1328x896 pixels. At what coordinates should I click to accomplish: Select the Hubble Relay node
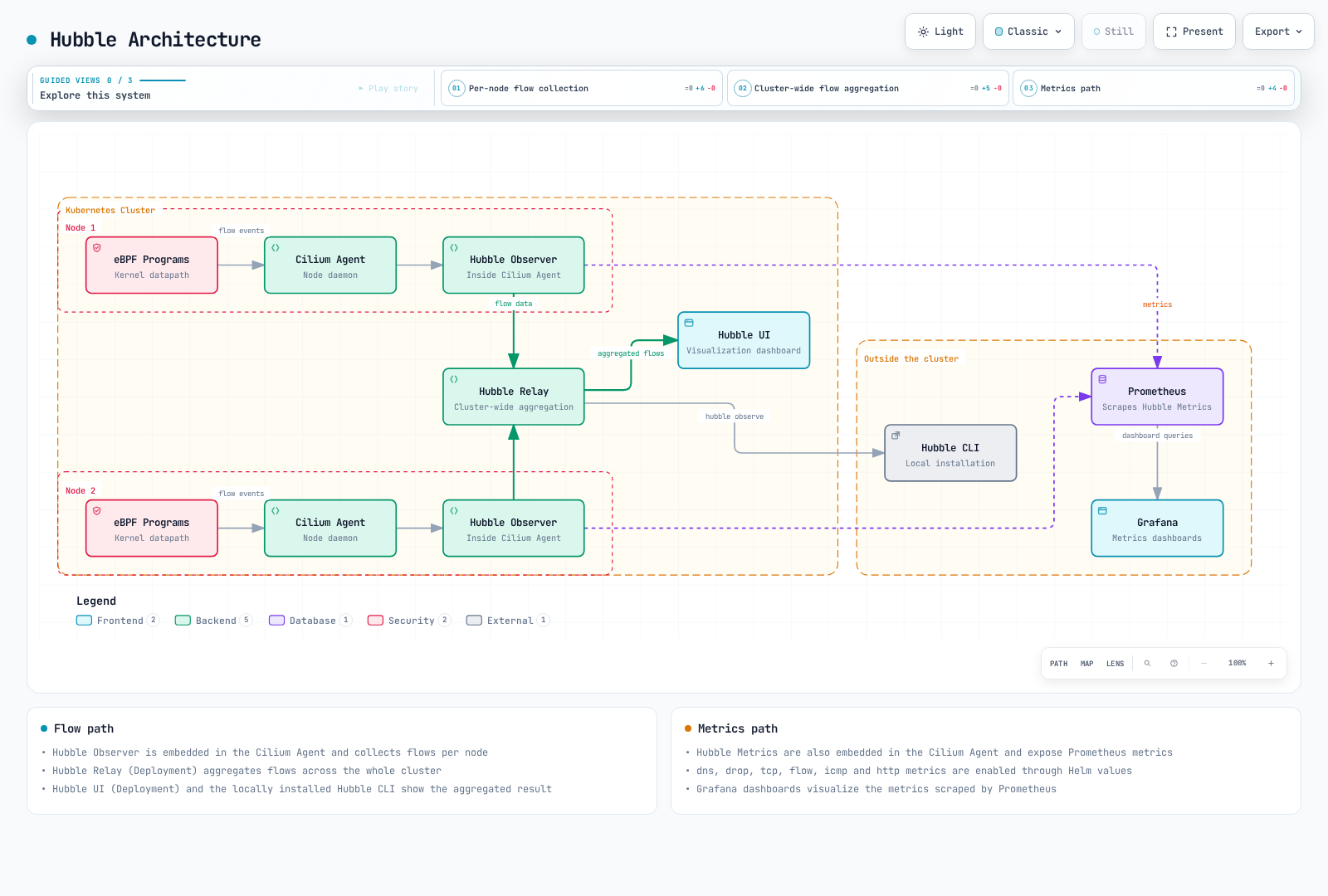514,397
